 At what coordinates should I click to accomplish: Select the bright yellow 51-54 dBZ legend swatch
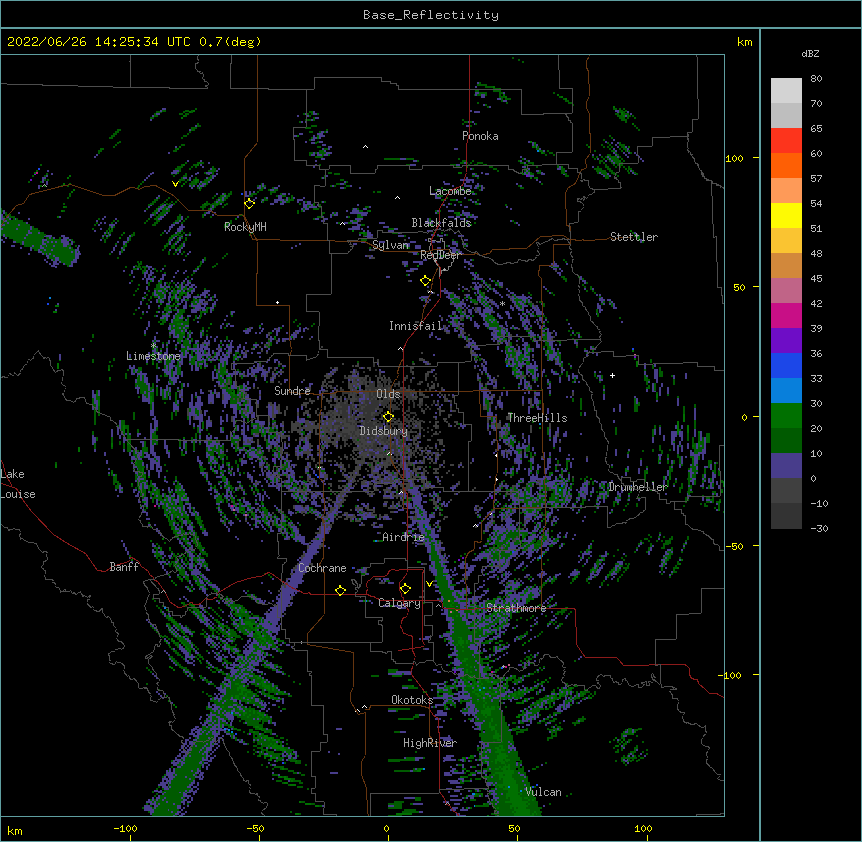click(786, 215)
